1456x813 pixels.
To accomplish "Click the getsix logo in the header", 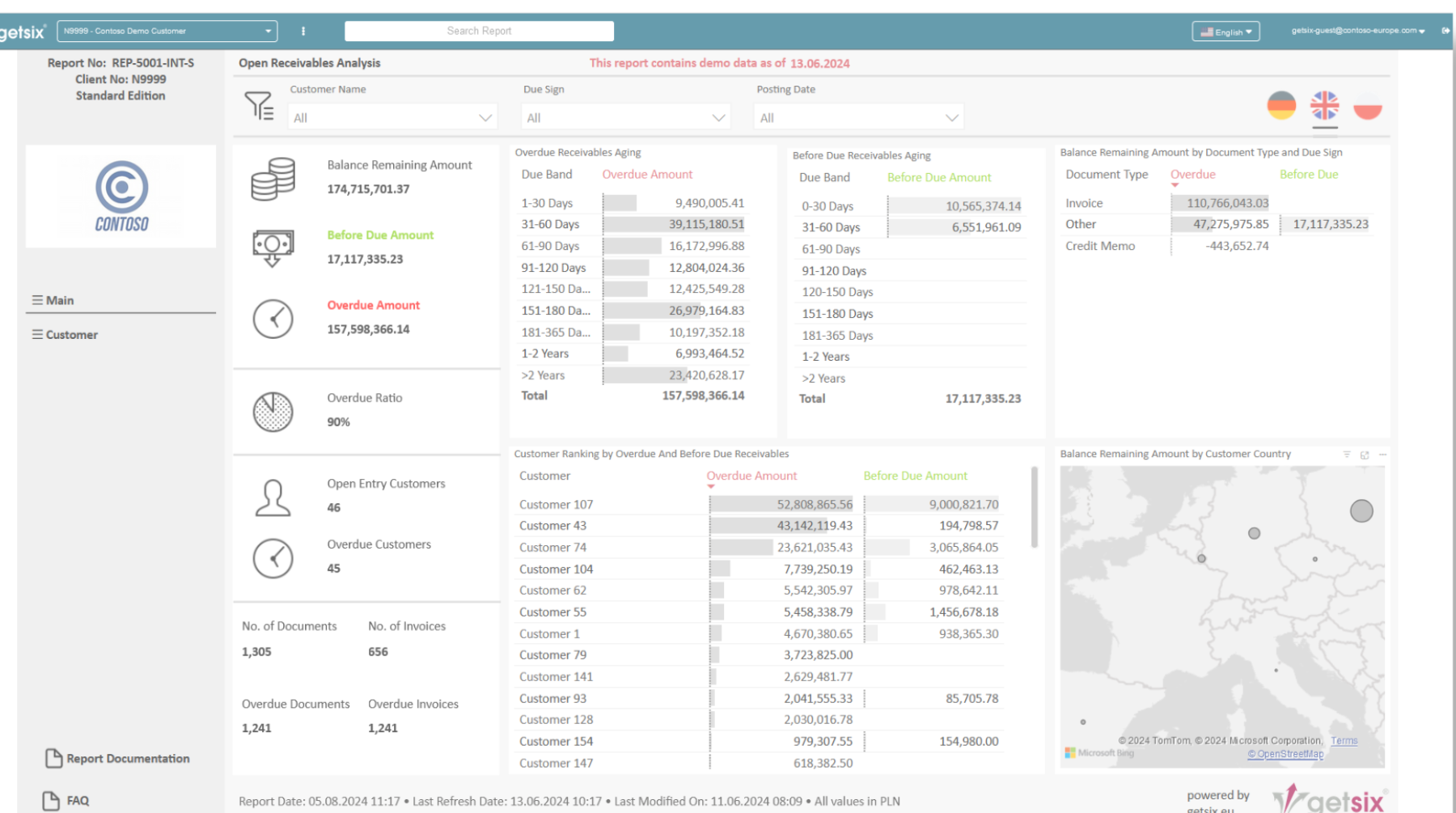I will (x=22, y=32).
